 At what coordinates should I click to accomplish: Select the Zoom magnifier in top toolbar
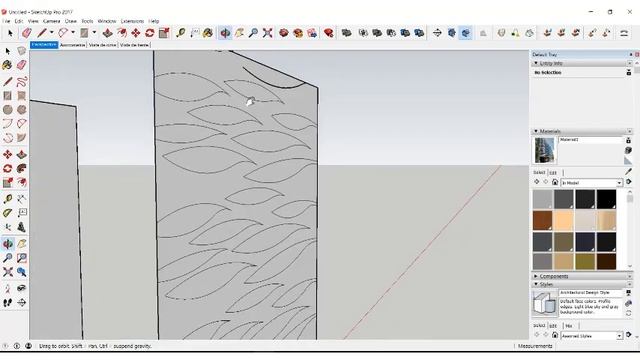tap(253, 33)
